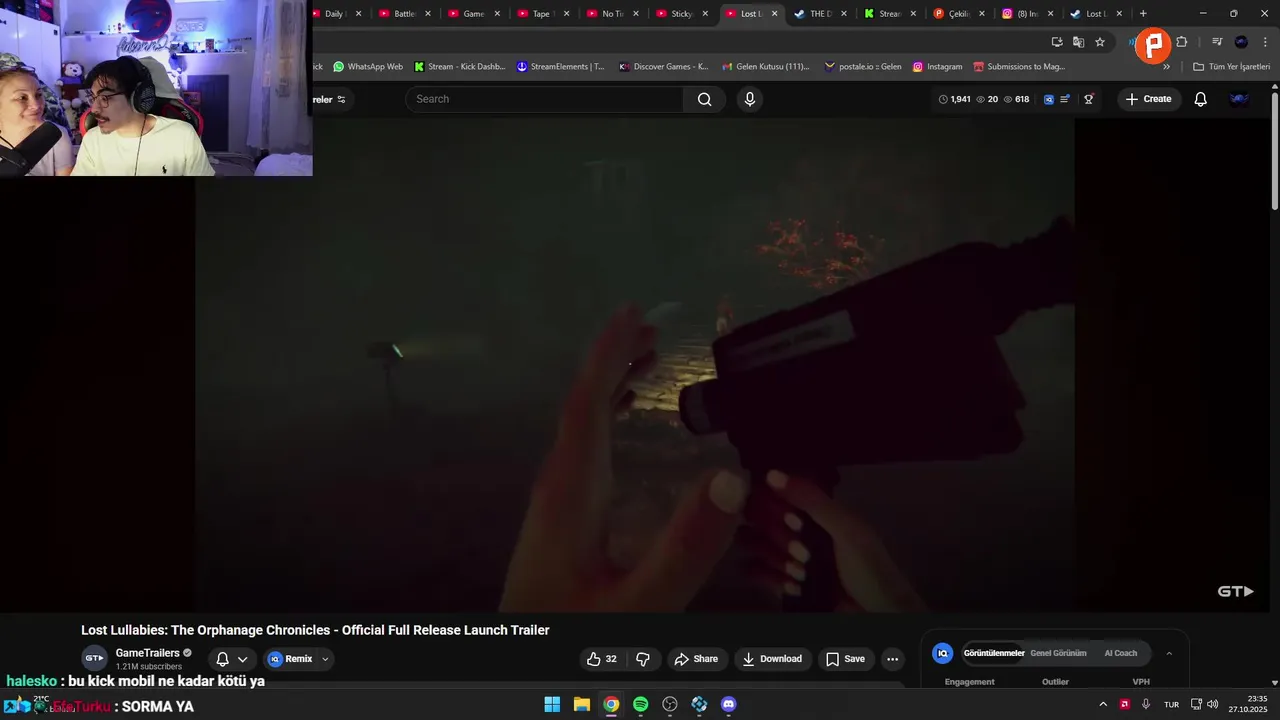Click the video player area
Viewport: 1280px width, 720px height.
(635, 365)
